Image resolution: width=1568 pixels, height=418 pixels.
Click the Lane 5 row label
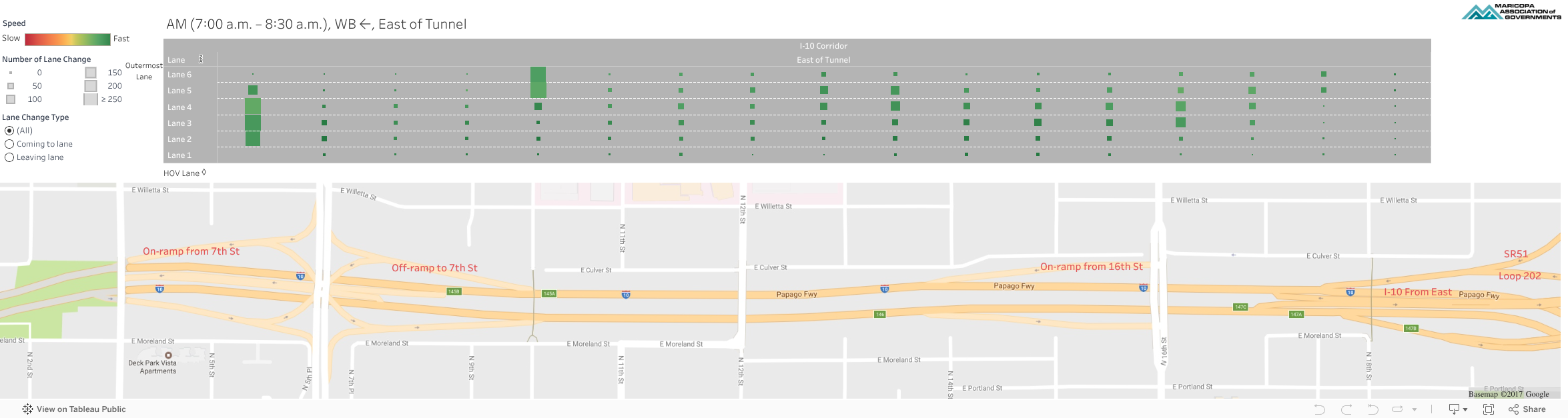179,91
